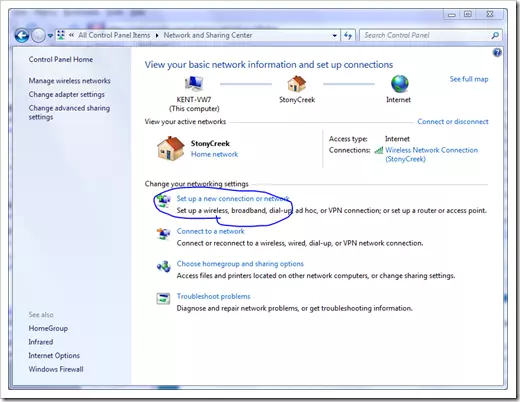Open HomeGroup under See also

point(48,328)
